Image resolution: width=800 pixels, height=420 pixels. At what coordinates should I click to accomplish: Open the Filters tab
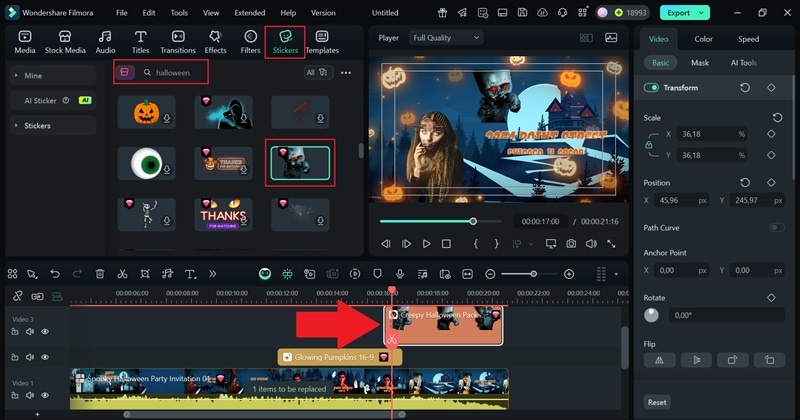(250, 42)
